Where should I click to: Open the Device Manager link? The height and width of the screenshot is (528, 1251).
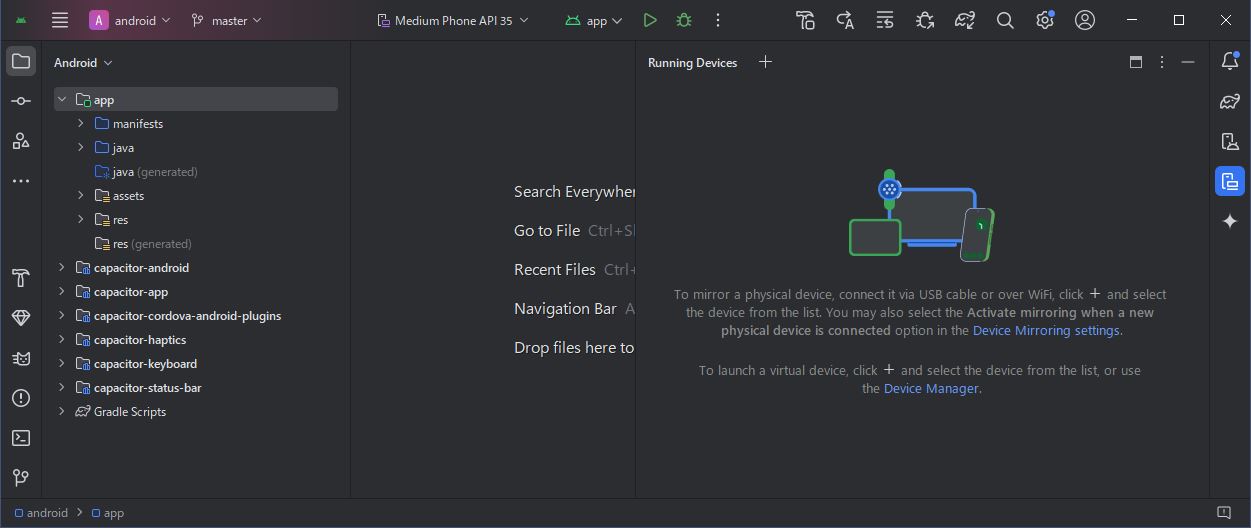point(931,388)
